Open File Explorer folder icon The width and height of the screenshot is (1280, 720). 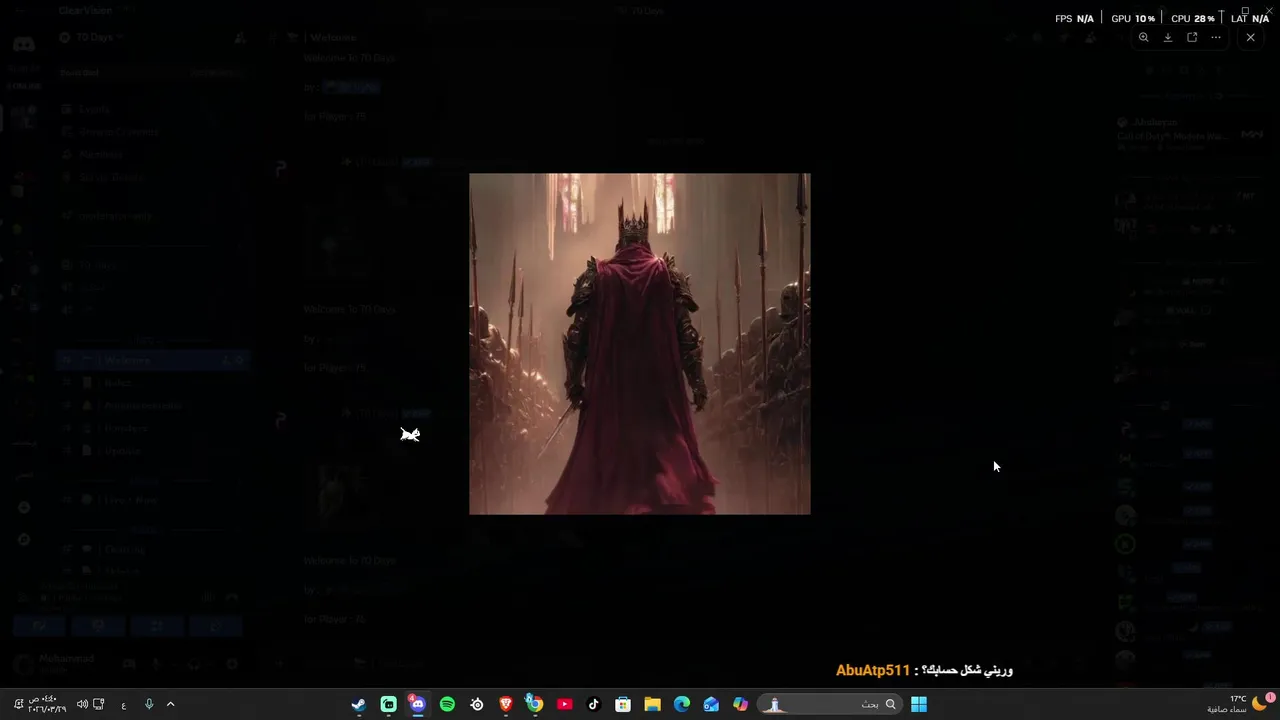(x=652, y=704)
